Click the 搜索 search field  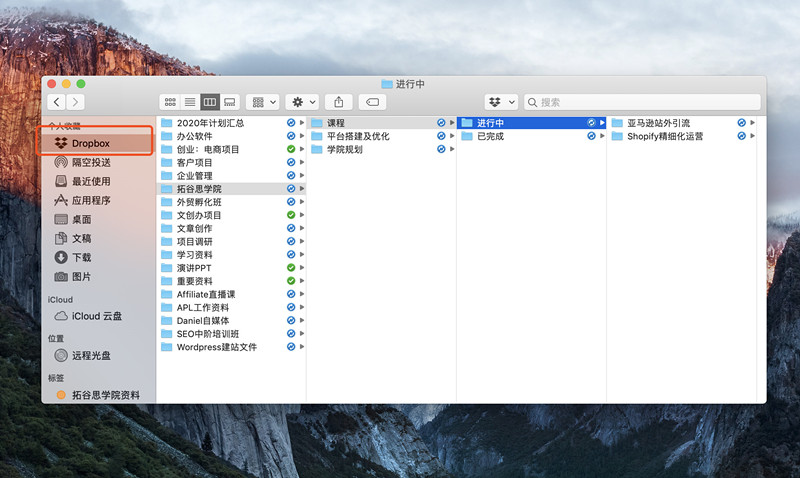[x=642, y=102]
